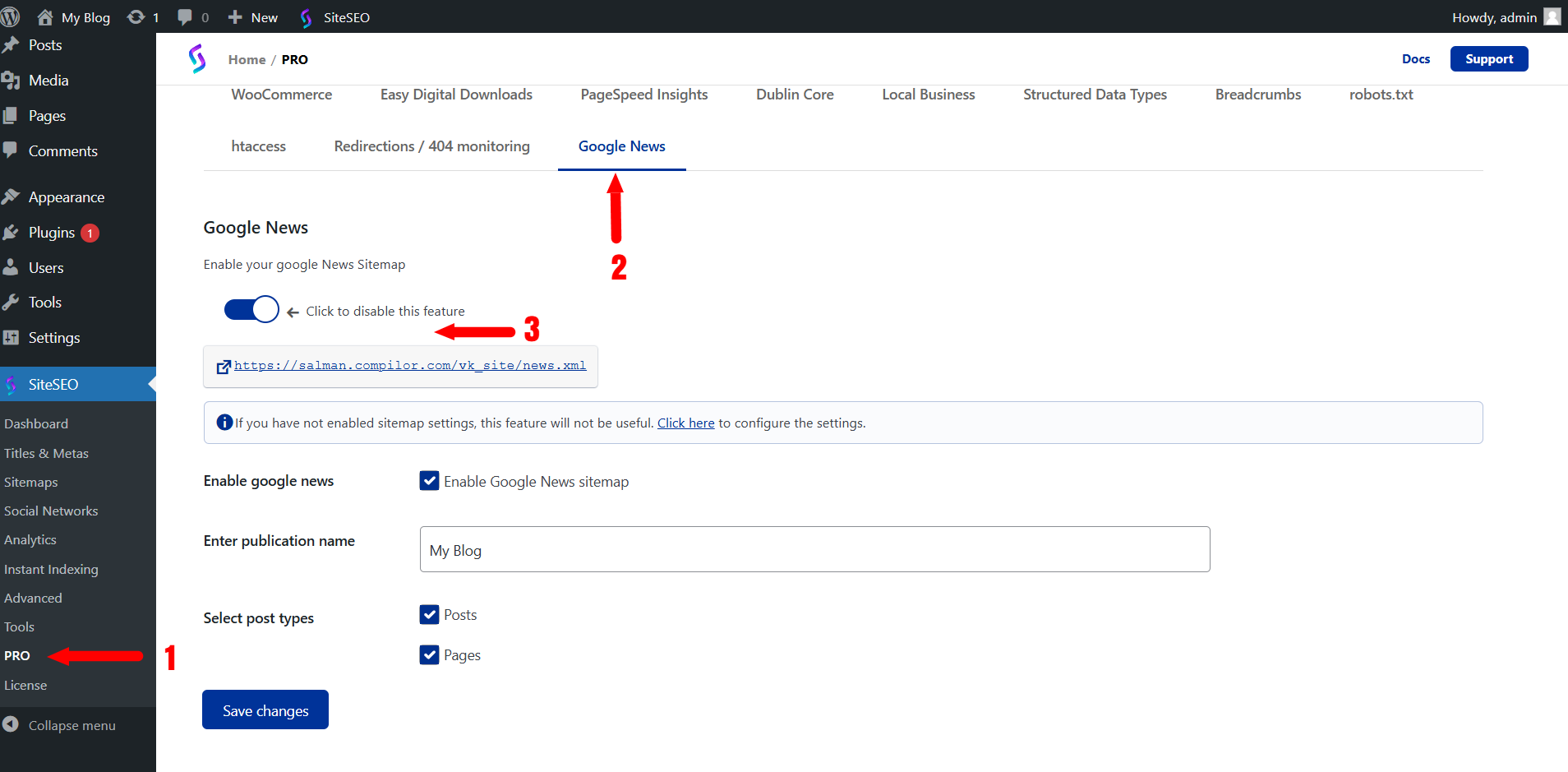Open the updates icon in admin bar

136,17
